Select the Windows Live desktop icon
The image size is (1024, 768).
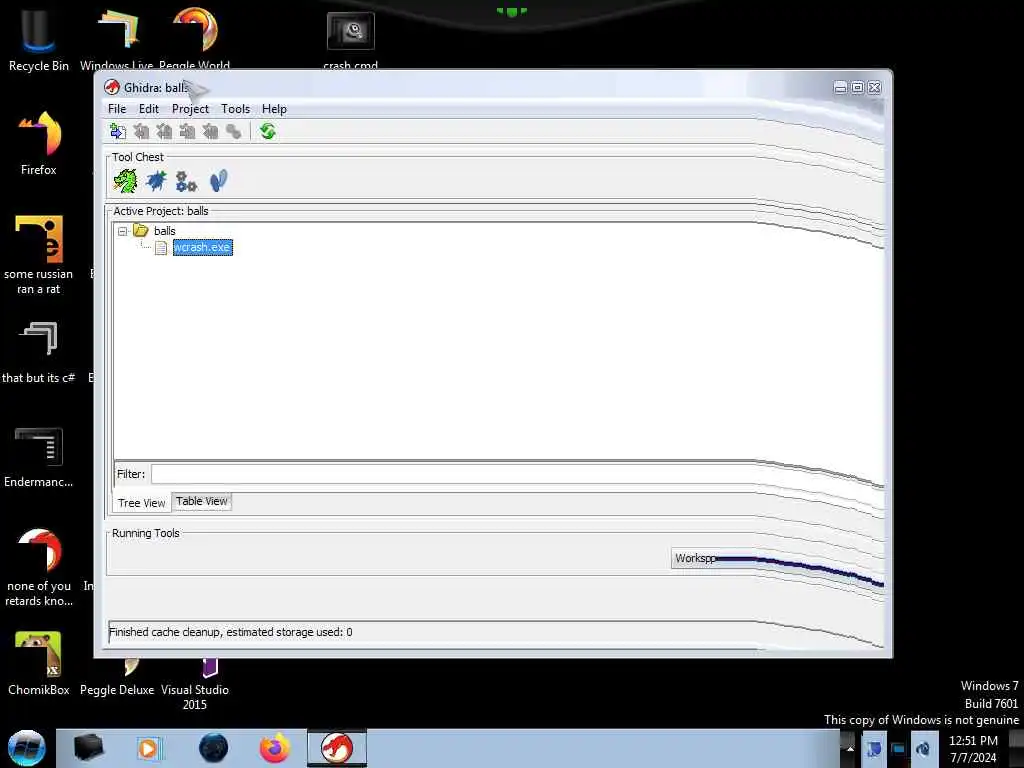pyautogui.click(x=117, y=40)
